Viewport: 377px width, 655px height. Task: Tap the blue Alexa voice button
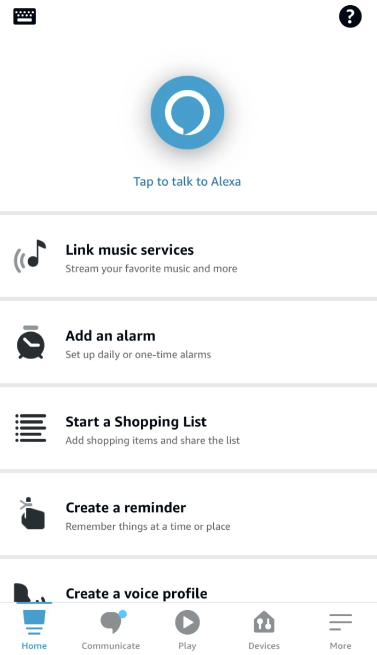pos(187,112)
